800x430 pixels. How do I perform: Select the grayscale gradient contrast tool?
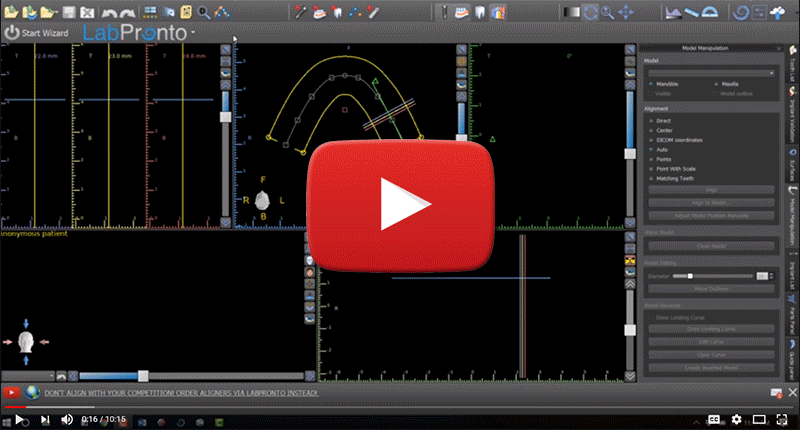[571, 12]
